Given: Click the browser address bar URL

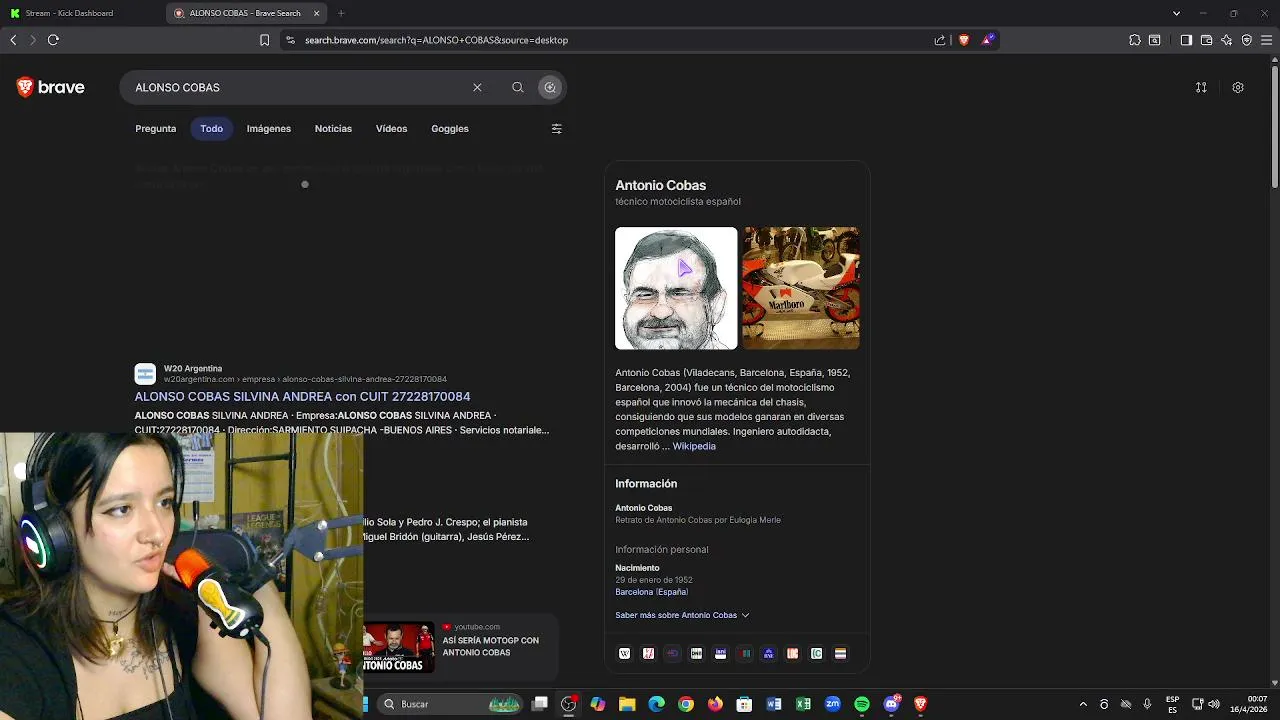Looking at the screenshot, I should [436, 40].
